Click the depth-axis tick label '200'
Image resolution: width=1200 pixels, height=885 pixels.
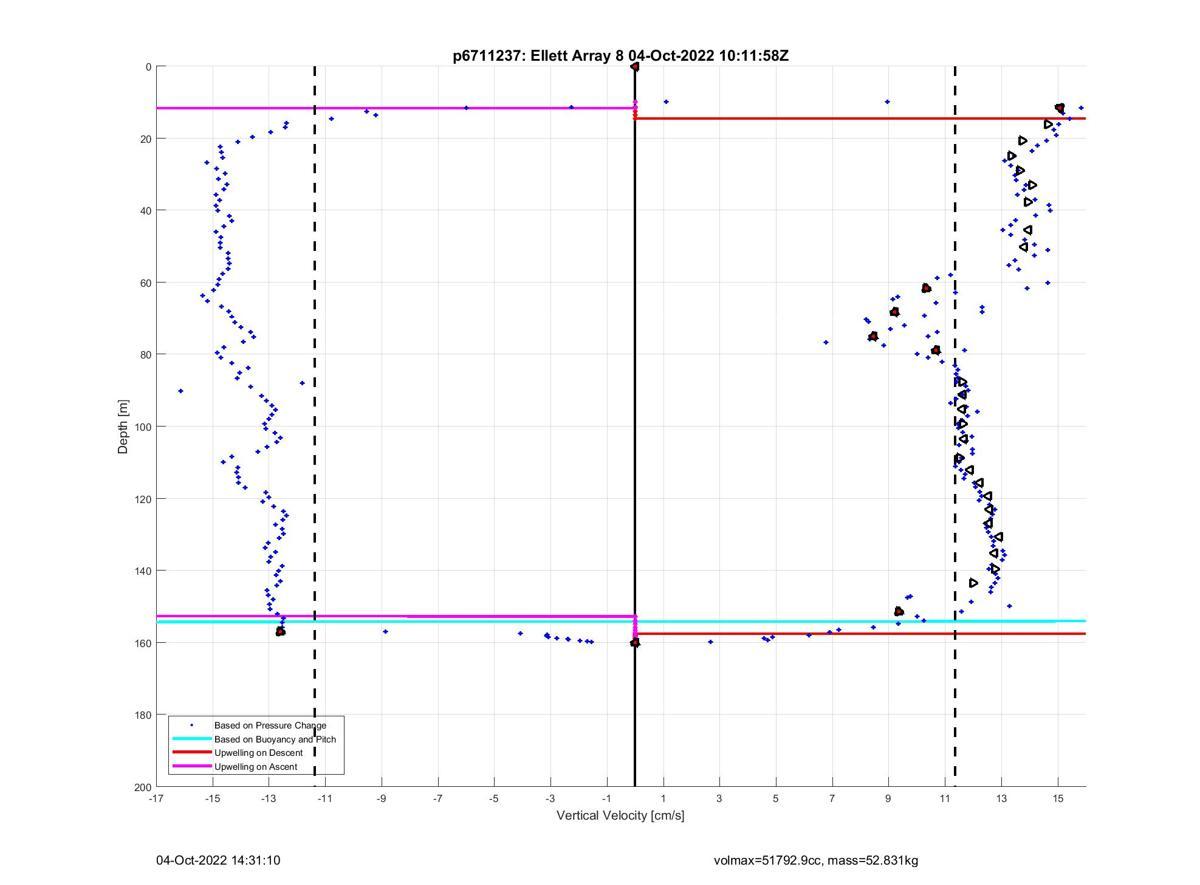point(143,787)
